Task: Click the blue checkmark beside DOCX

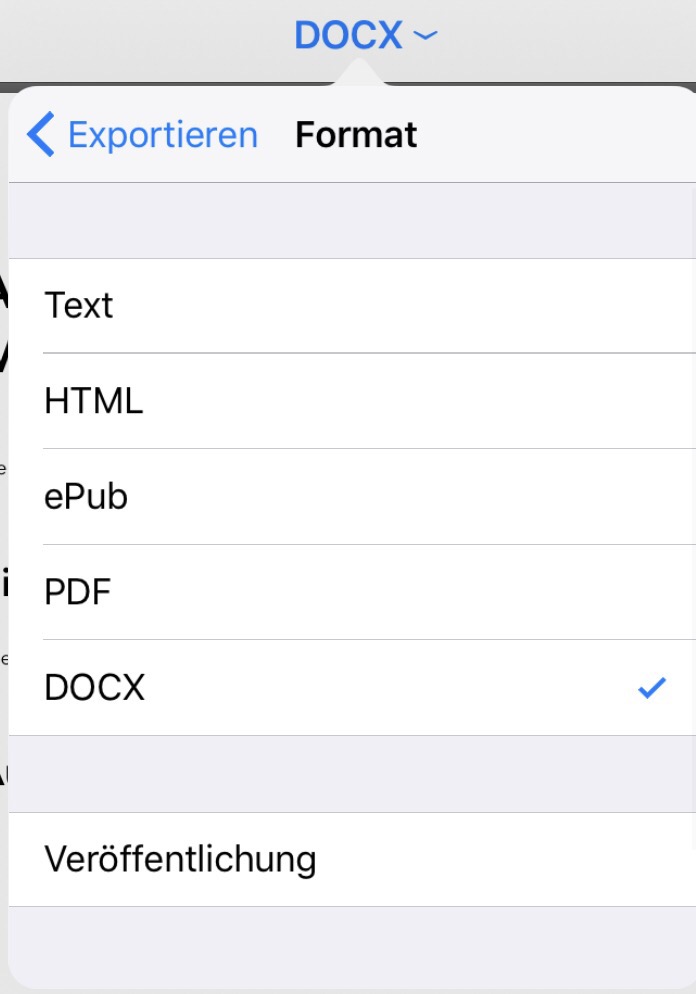Action: pyautogui.click(x=651, y=688)
